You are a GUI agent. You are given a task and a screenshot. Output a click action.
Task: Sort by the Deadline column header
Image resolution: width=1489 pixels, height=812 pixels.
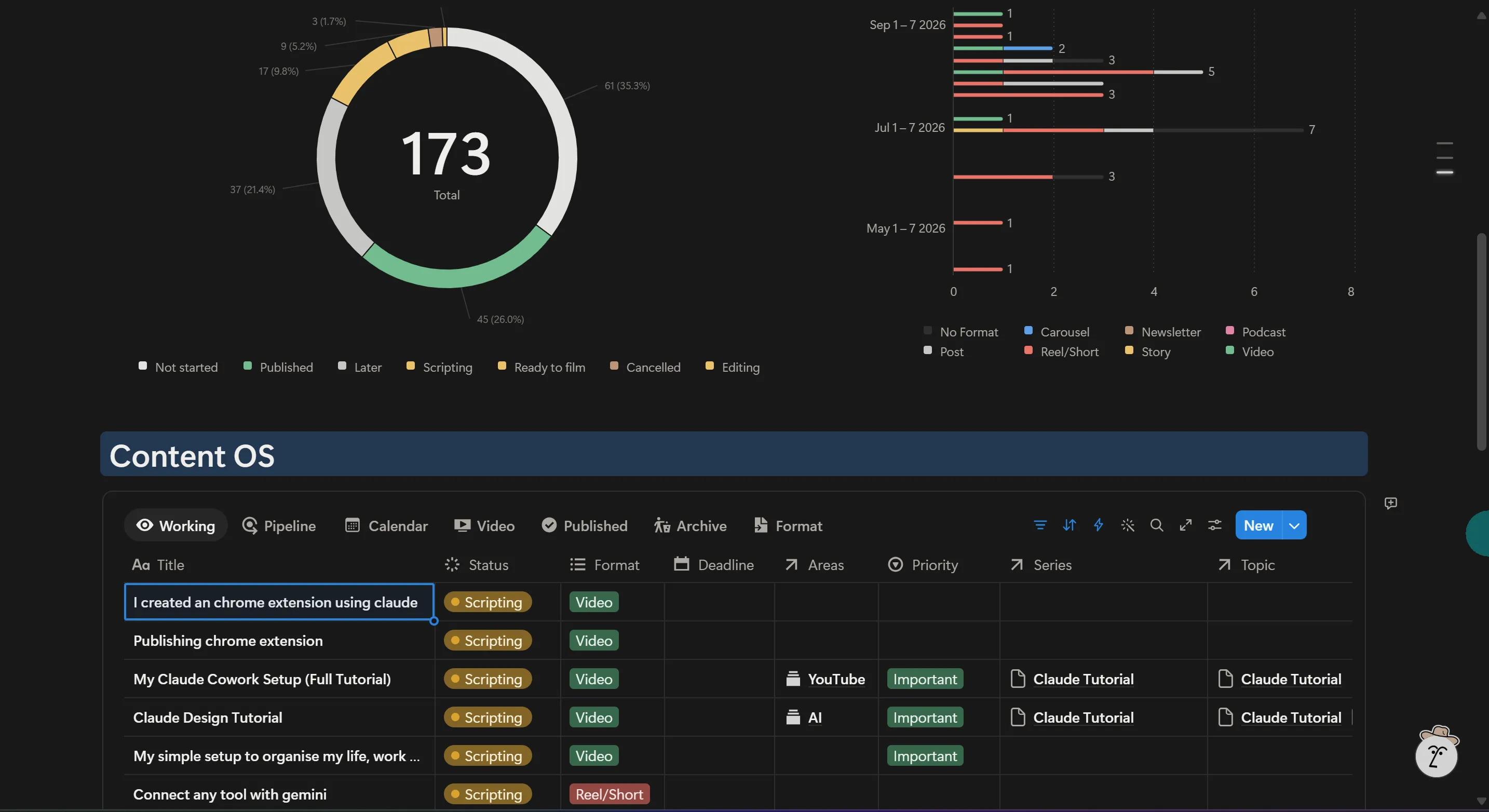(714, 565)
